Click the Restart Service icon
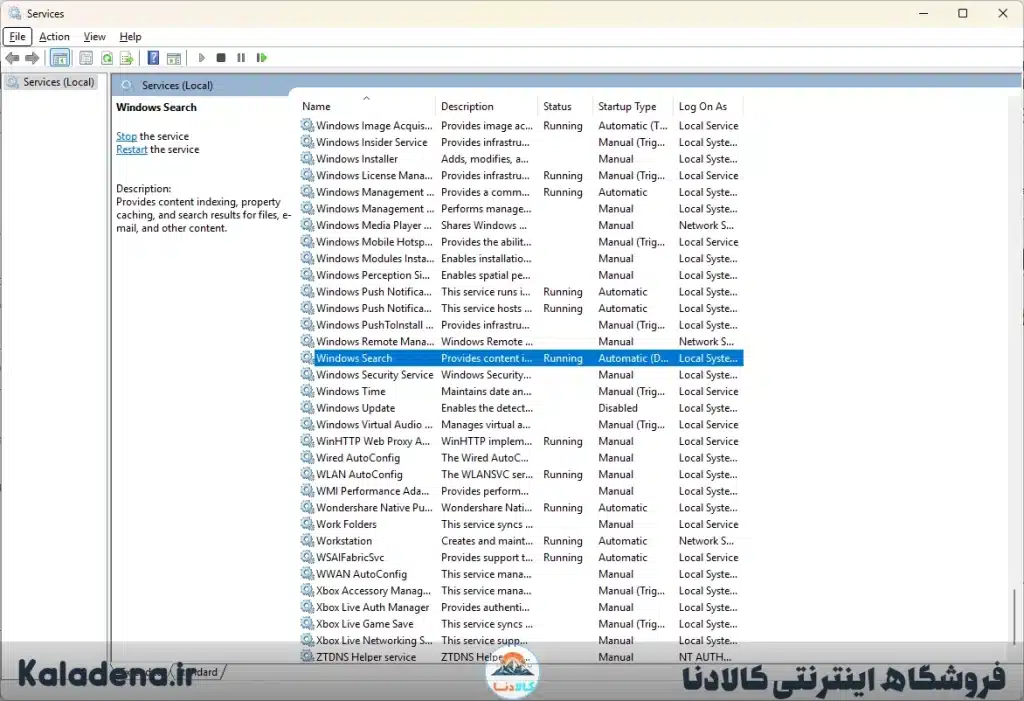 (x=261, y=58)
